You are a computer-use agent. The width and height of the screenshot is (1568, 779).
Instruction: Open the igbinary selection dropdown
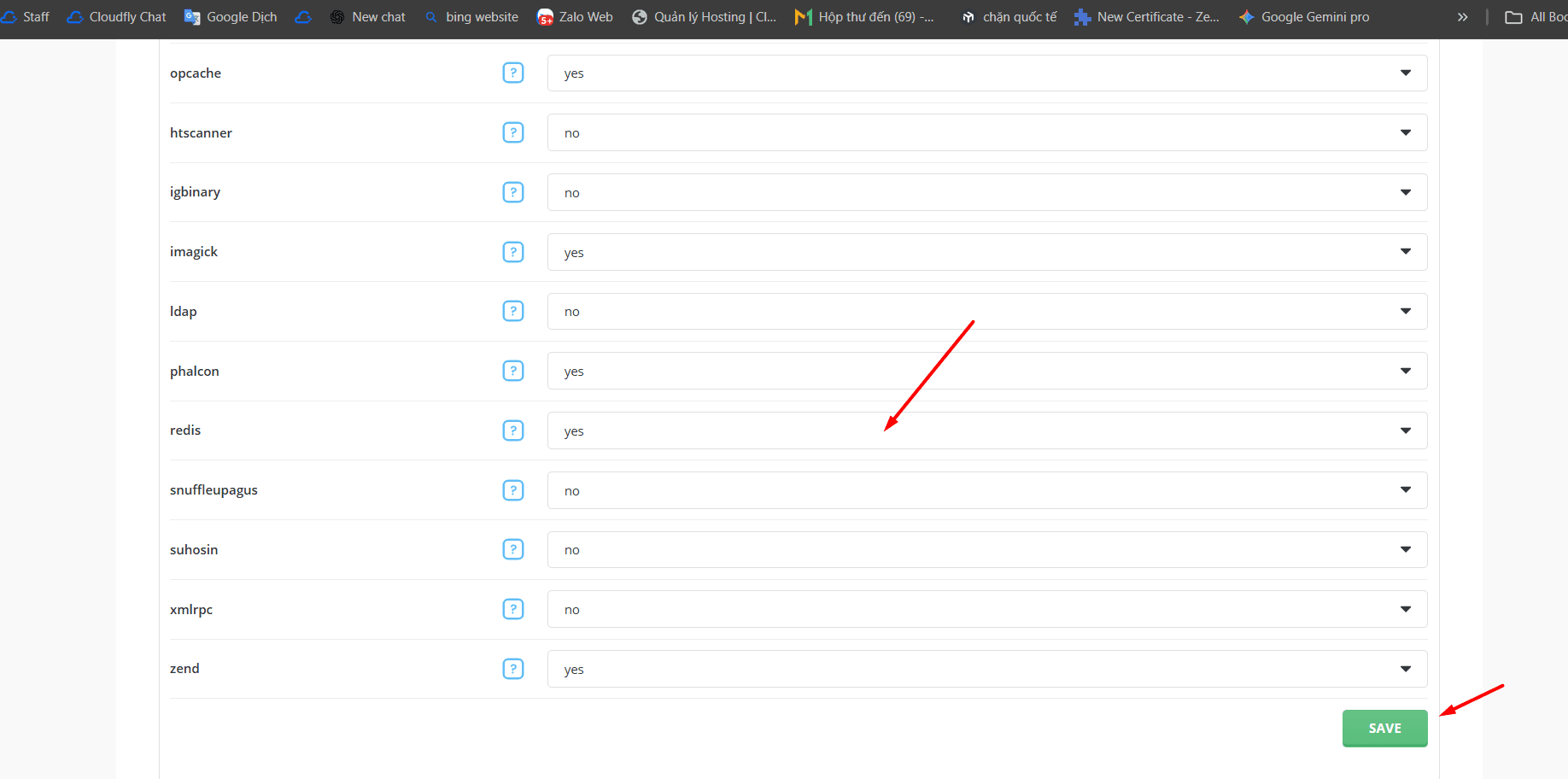point(986,192)
